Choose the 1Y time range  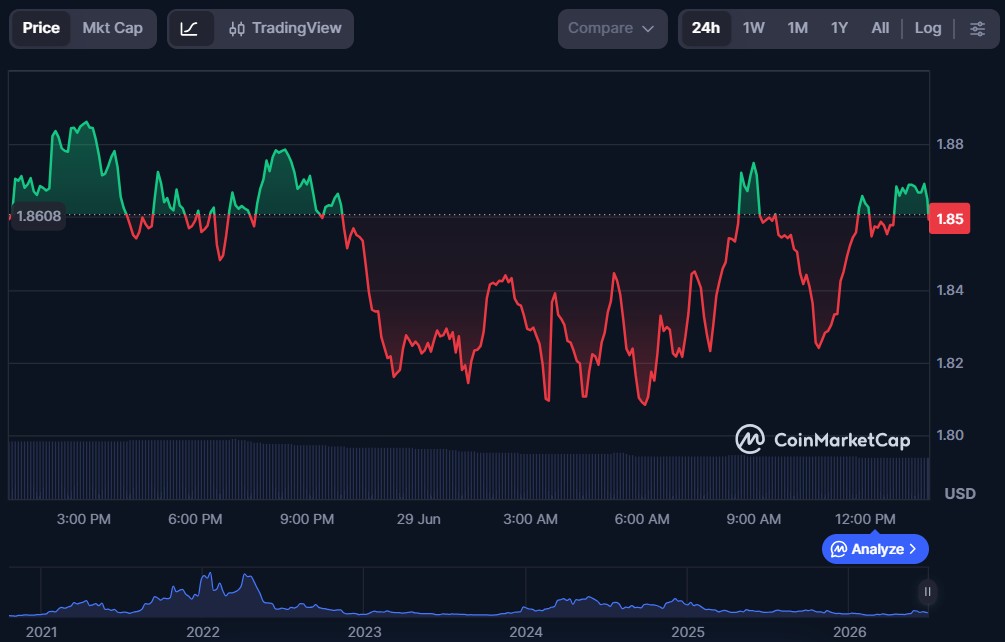coord(839,29)
